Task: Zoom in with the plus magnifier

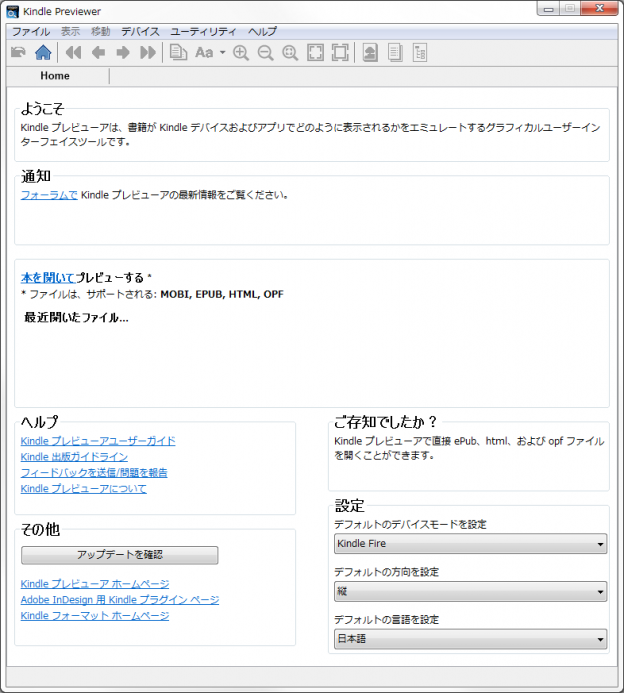Action: pos(241,53)
